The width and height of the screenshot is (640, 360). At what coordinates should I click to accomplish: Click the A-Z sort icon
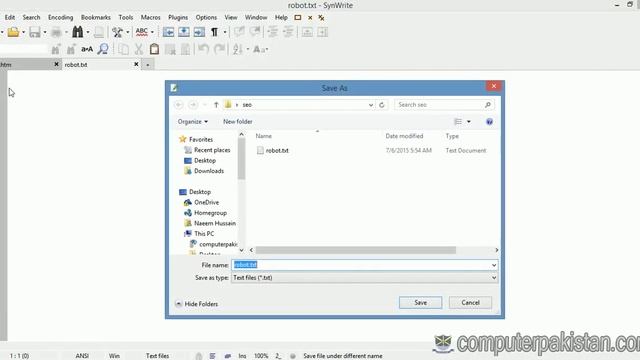238,49
